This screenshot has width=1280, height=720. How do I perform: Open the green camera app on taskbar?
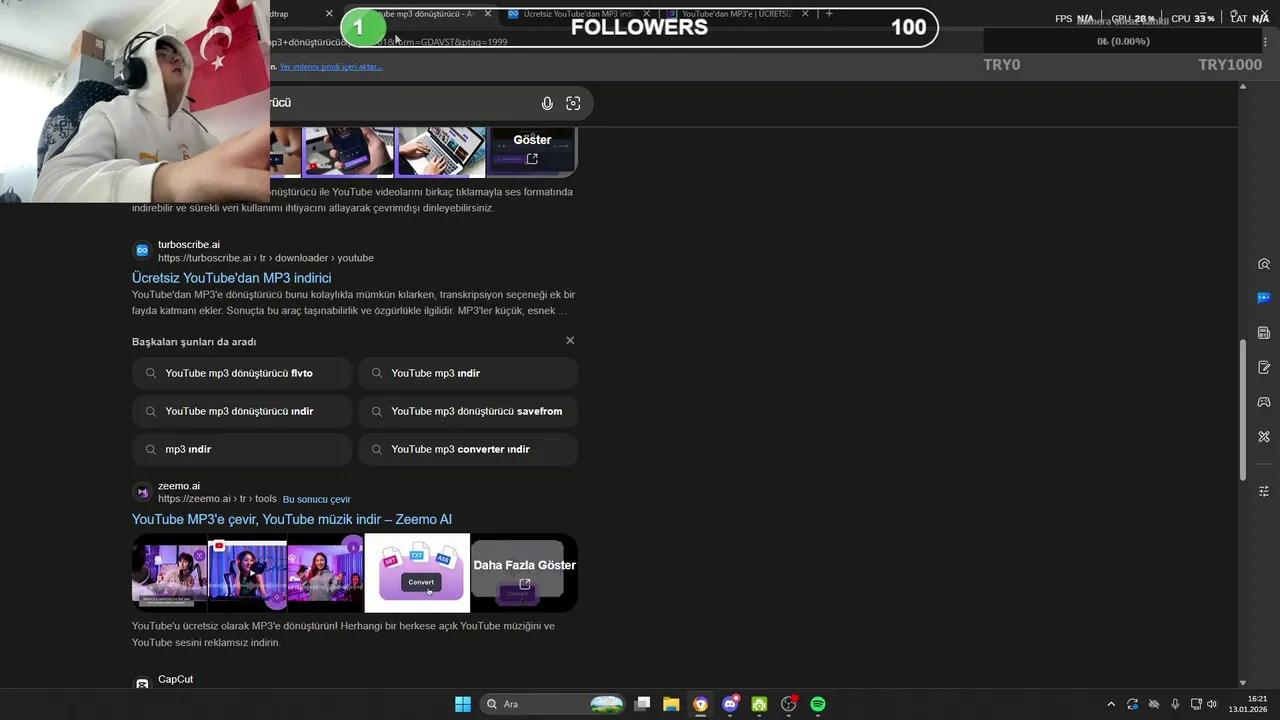click(759, 704)
